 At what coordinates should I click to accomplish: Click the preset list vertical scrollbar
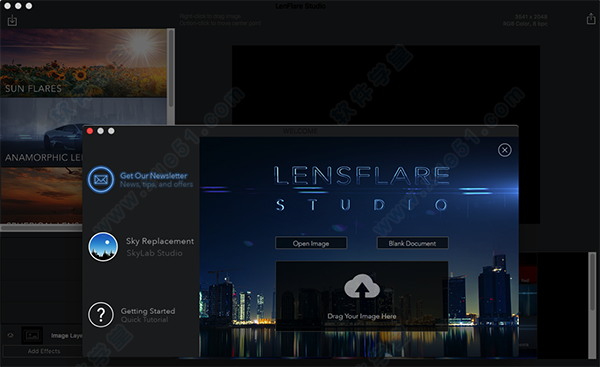171,69
